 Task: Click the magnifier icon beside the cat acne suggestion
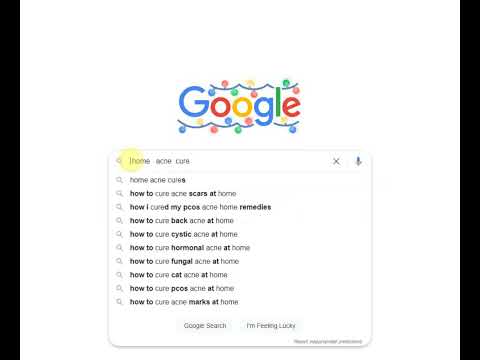pyautogui.click(x=119, y=275)
